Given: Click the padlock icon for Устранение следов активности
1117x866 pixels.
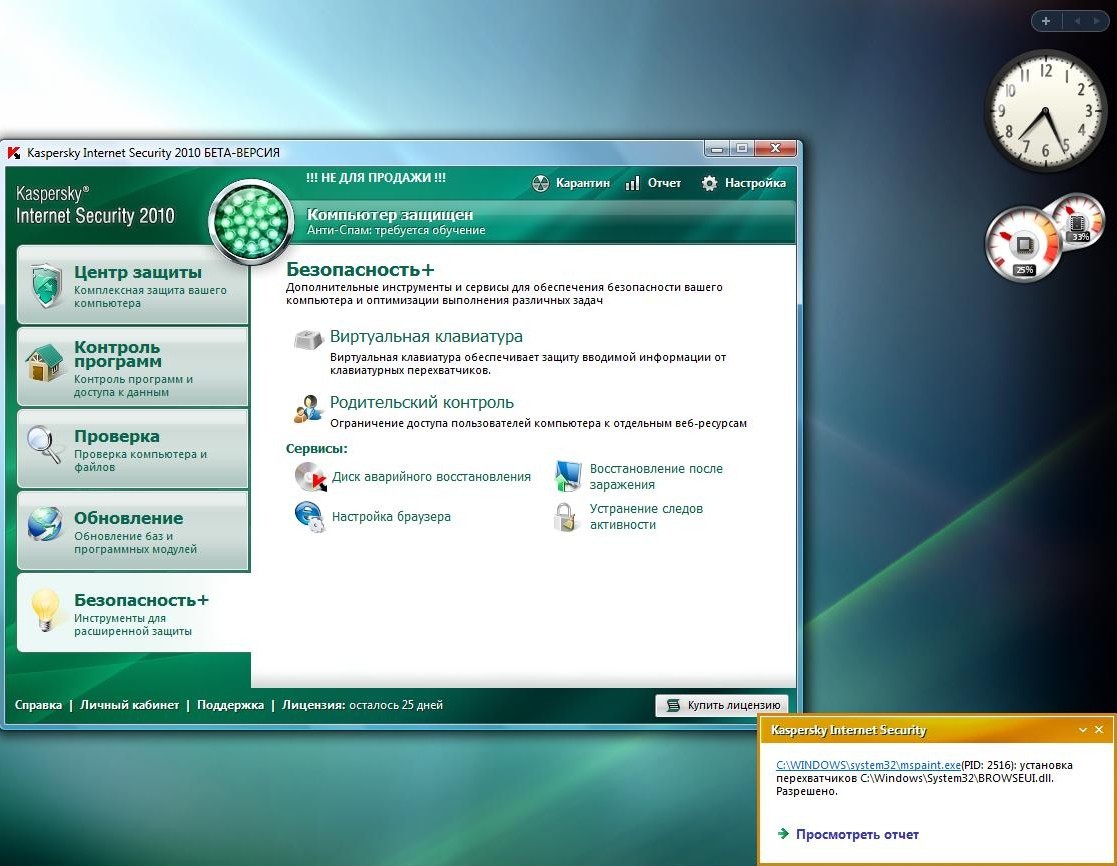Looking at the screenshot, I should point(566,517).
